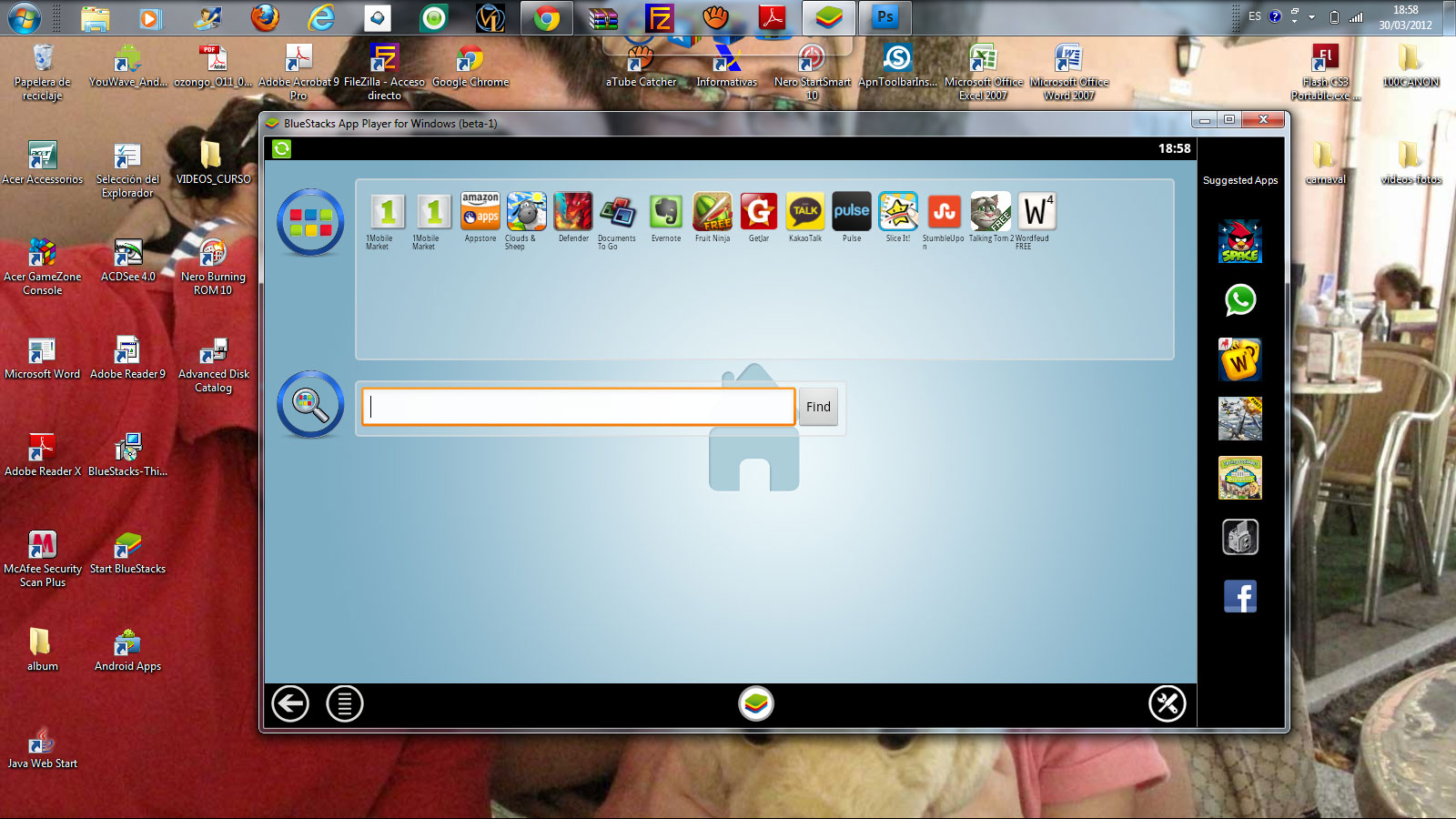1456x819 pixels.
Task: Open the StumbleUpon app
Action: [x=945, y=211]
